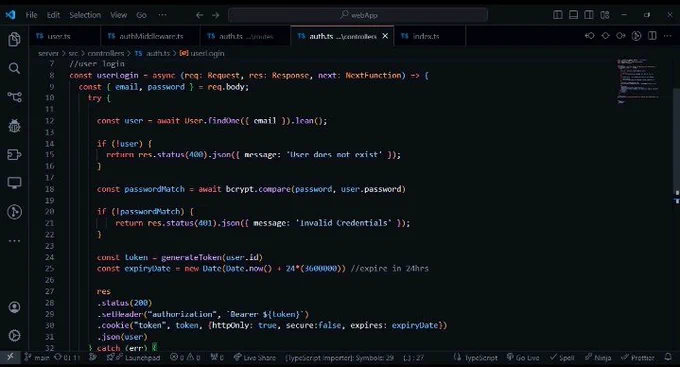This screenshot has width=680, height=367.
Task: Open Launchpad from status bar
Action: (134, 357)
